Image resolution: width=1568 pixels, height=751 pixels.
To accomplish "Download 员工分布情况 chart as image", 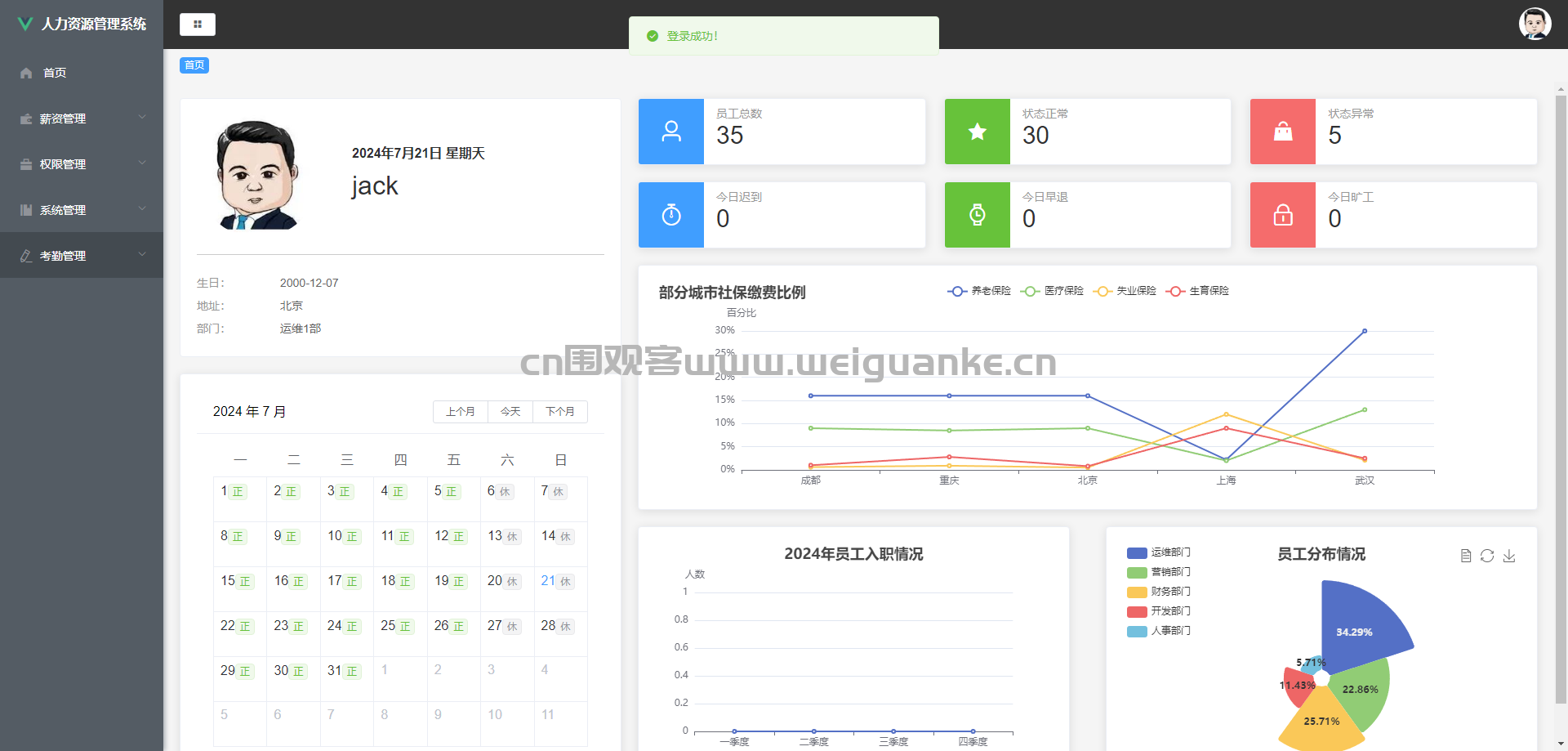I will (x=1509, y=556).
